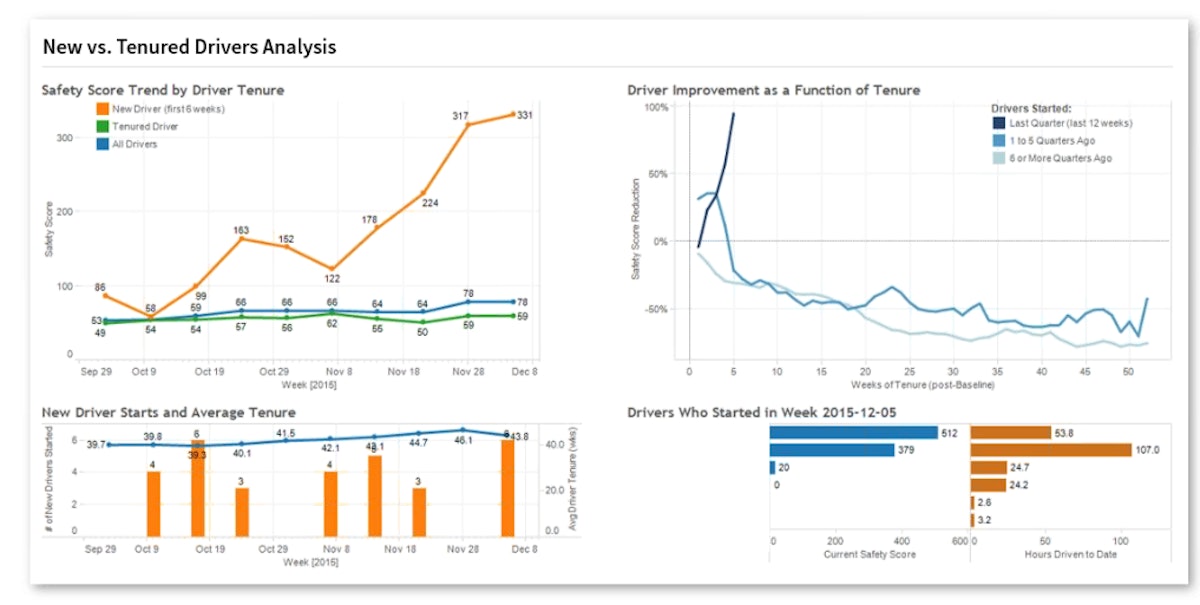This screenshot has height=605, width=1200.
Task: Select the orange line peak labeled 163
Action: tap(241, 238)
